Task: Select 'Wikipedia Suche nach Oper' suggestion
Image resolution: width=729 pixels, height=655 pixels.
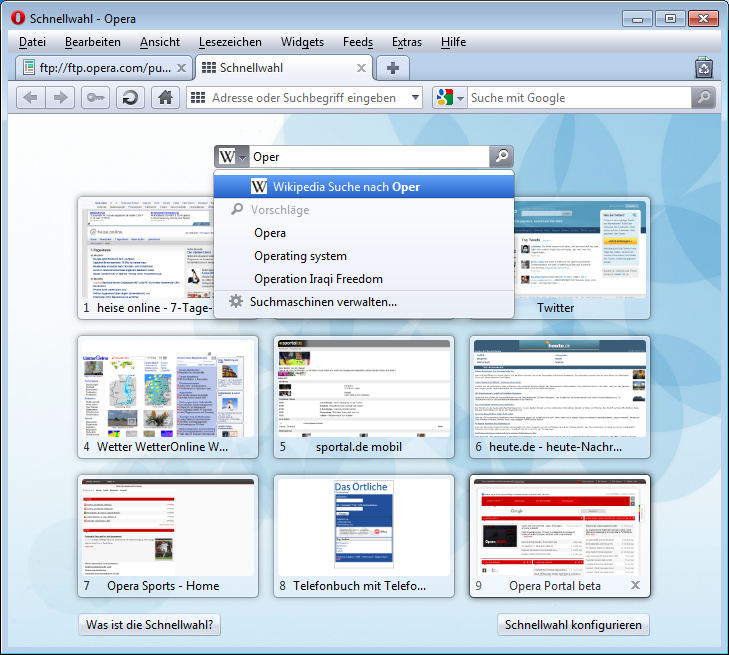Action: (x=364, y=187)
